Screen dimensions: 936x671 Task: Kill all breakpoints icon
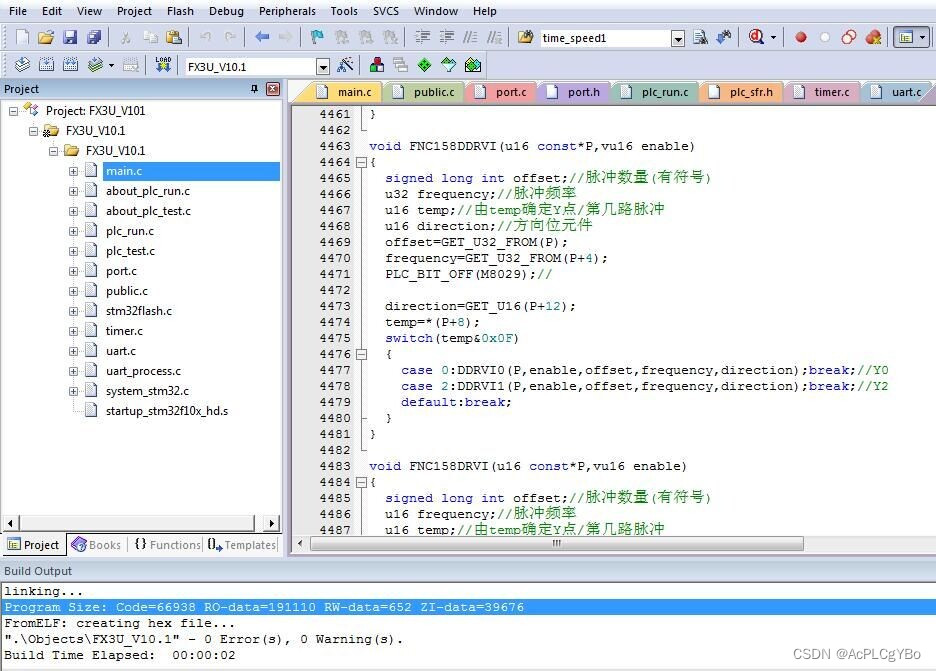point(873,38)
